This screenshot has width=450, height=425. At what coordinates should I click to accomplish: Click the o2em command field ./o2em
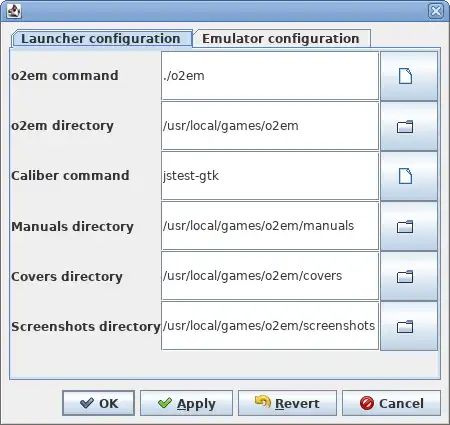(270, 76)
